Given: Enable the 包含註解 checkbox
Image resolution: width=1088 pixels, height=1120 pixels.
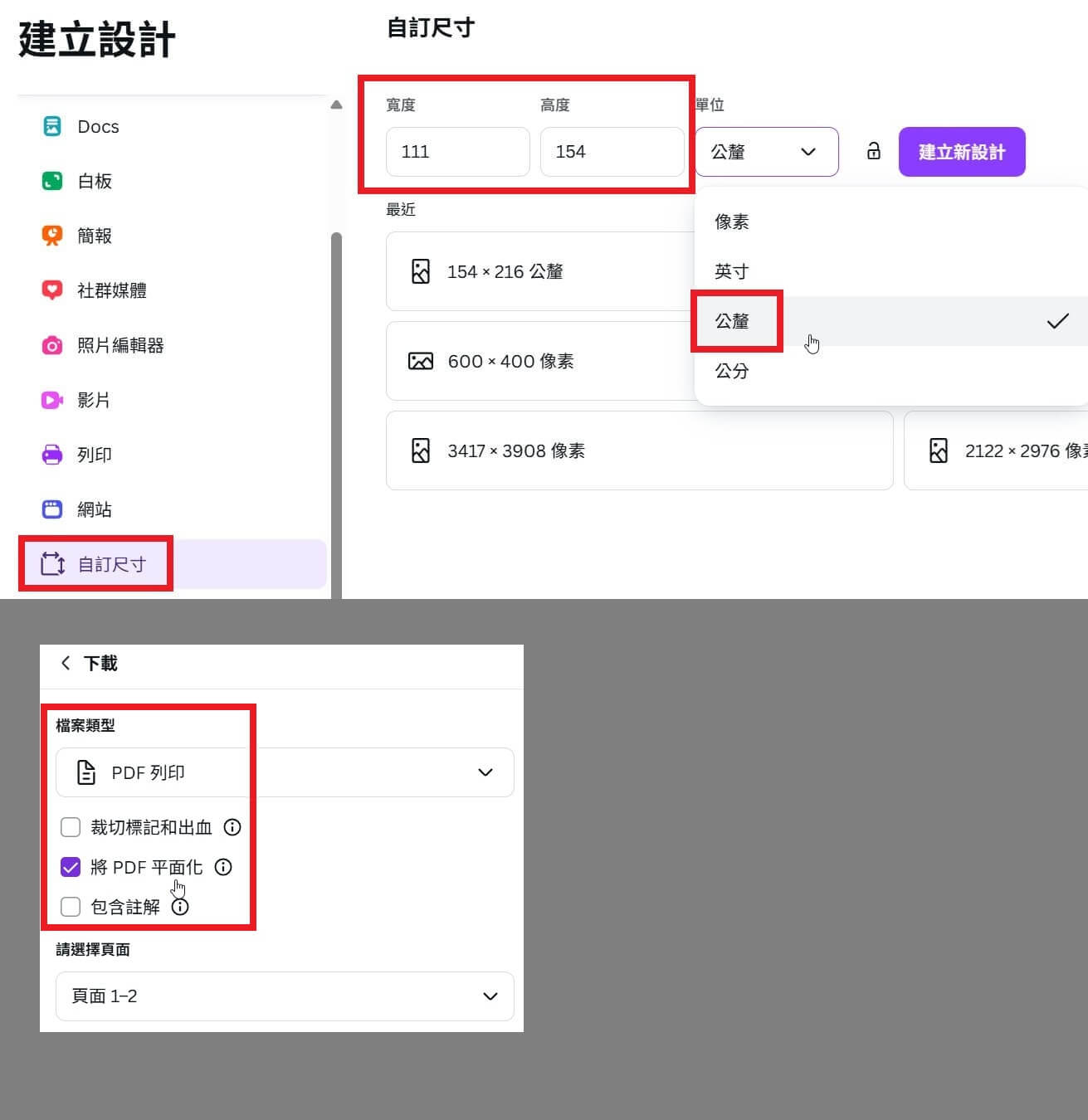Looking at the screenshot, I should point(71,907).
